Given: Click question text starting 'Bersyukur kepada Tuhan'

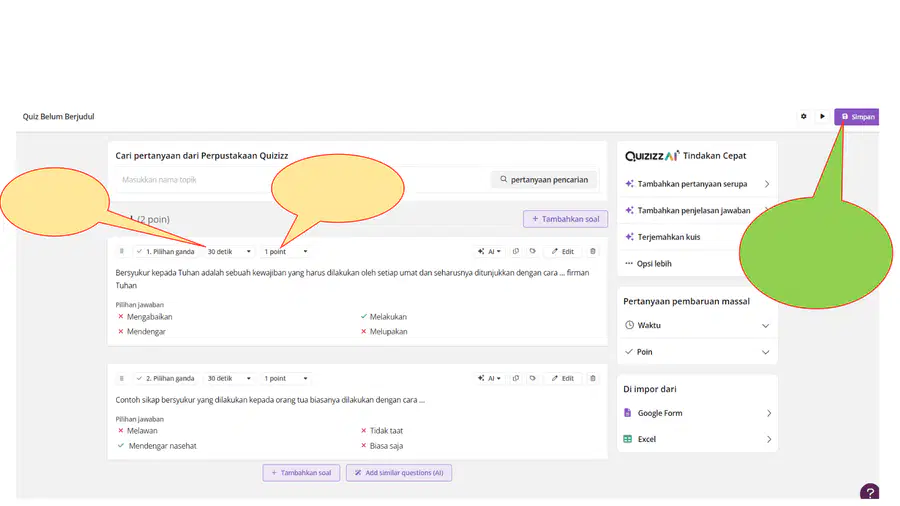Looking at the screenshot, I should tap(352, 279).
